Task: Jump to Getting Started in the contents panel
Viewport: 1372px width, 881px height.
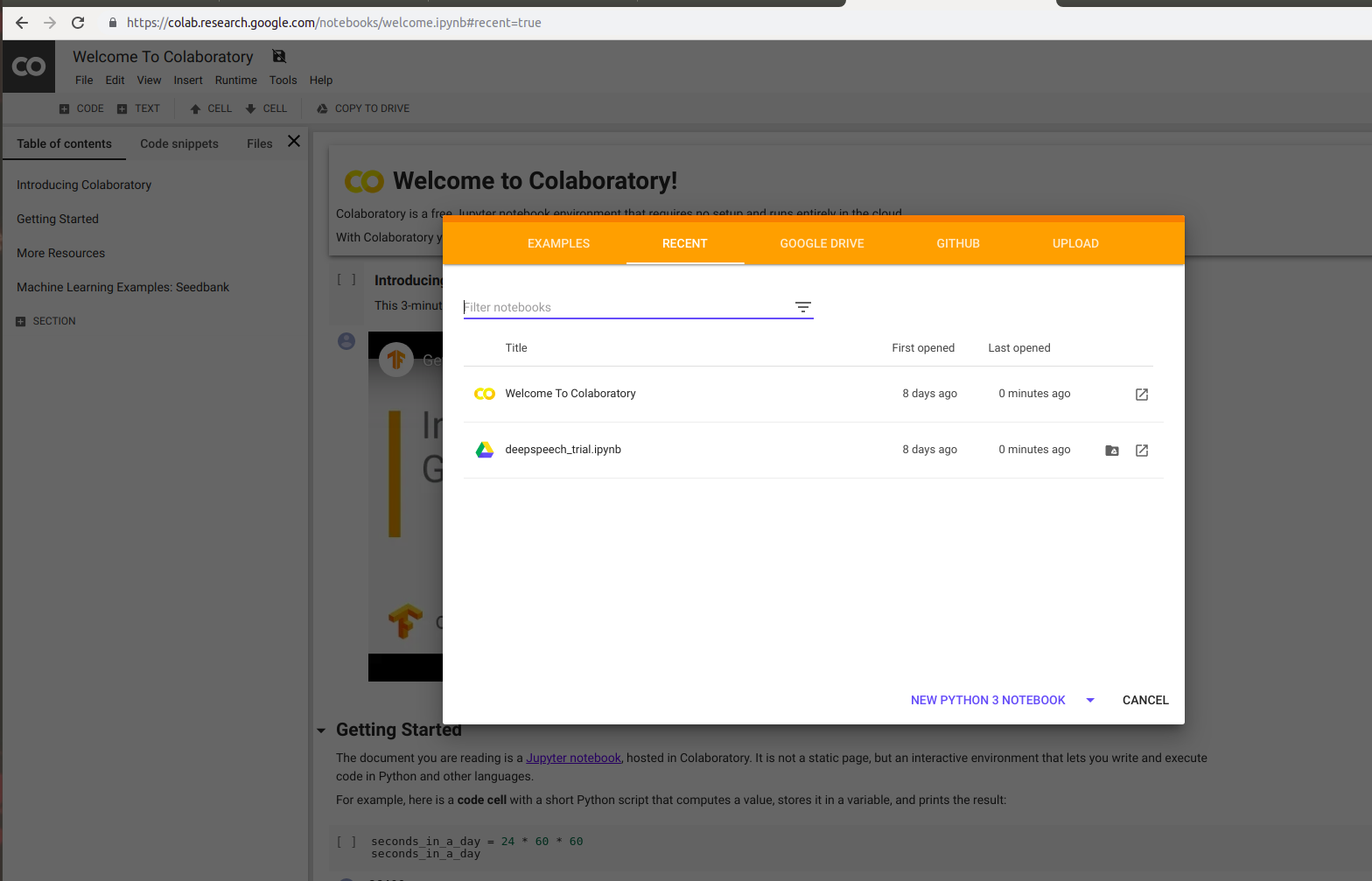Action: click(58, 219)
